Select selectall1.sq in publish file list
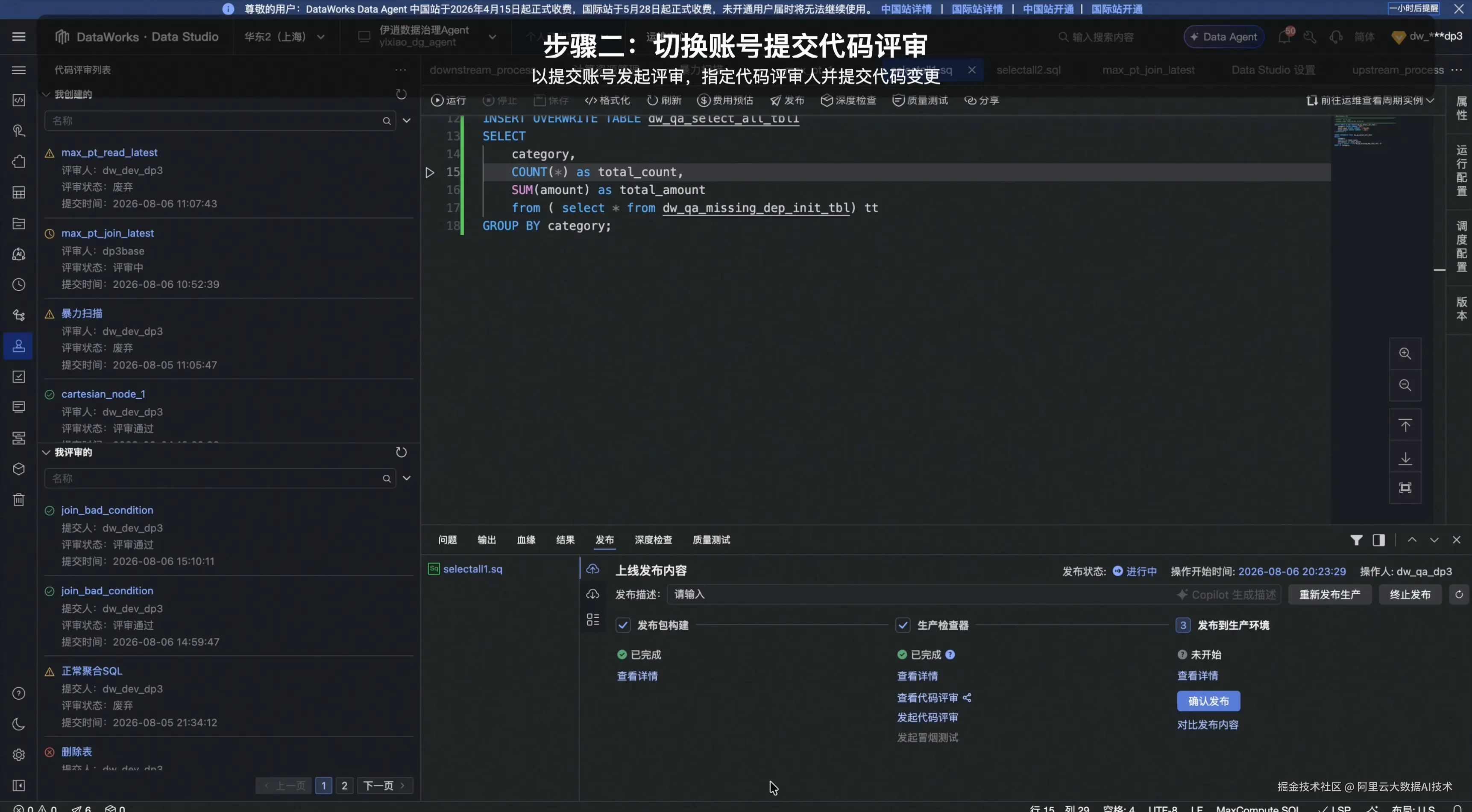The image size is (1472, 812). (x=472, y=569)
